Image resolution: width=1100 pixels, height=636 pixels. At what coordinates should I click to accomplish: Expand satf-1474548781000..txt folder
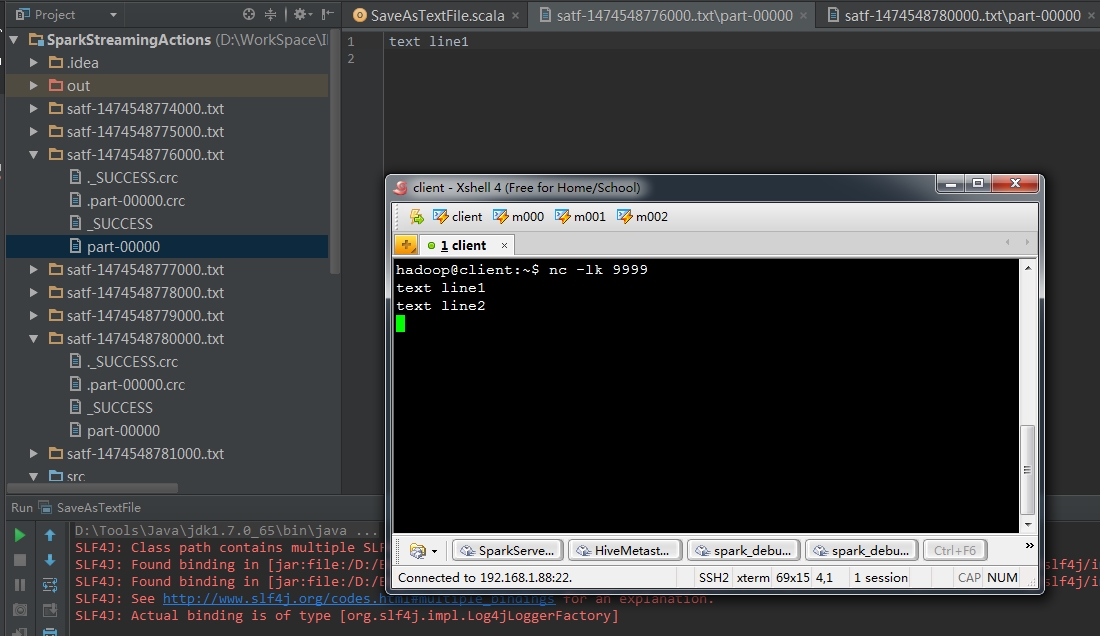click(x=33, y=454)
